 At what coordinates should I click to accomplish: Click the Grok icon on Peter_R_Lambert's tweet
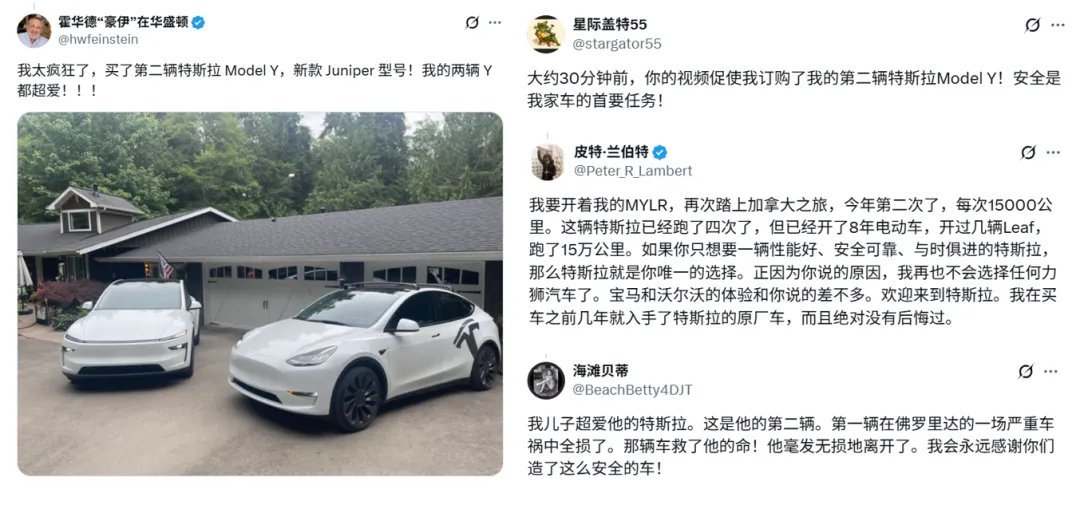(1028, 152)
